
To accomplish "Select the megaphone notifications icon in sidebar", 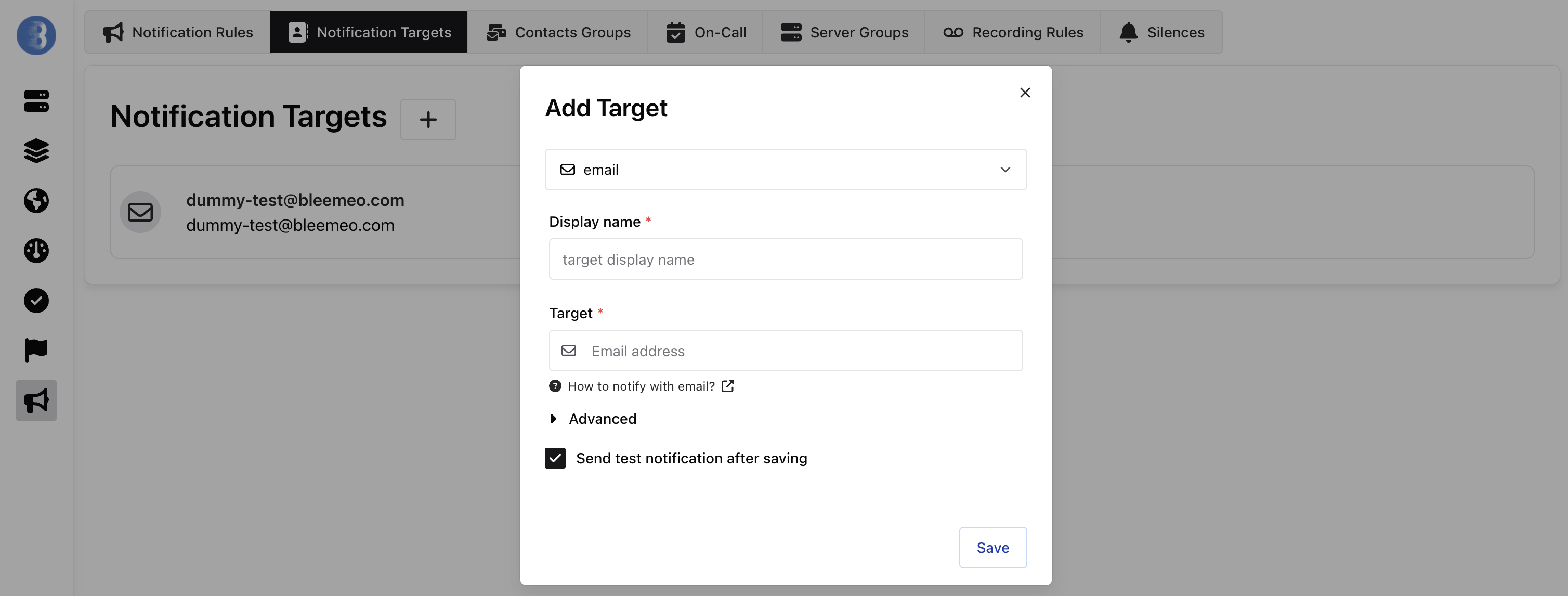I will 36,400.
